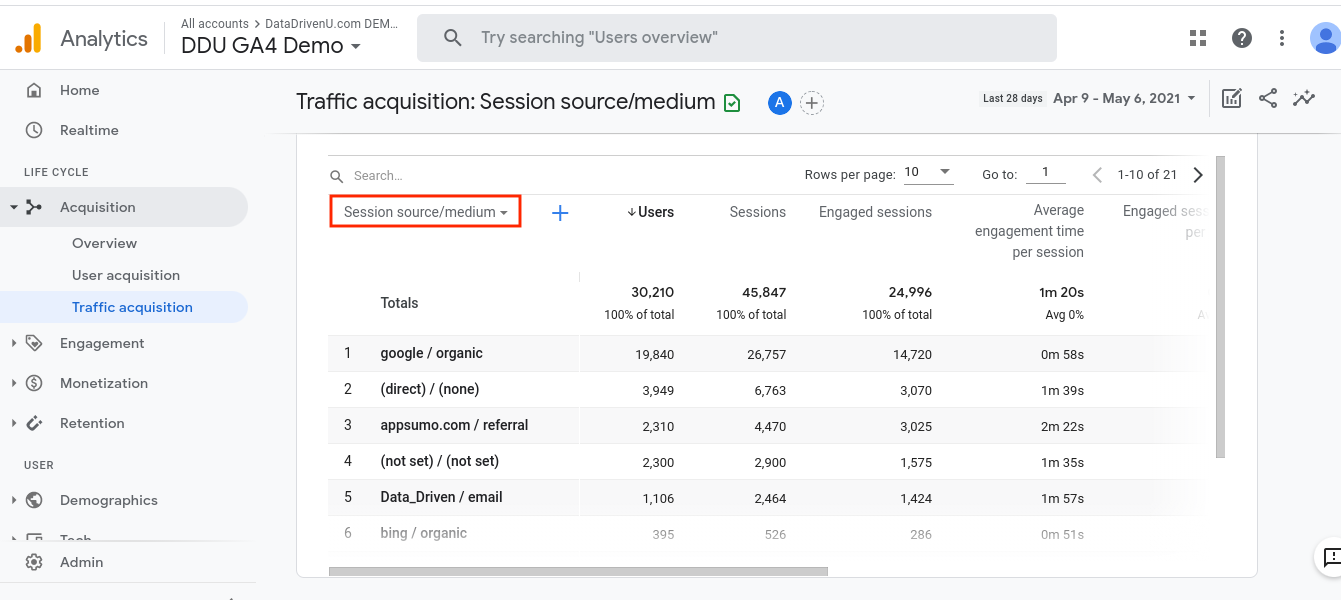This screenshot has height=600, width=1341.
Task: Open Admin settings
Action: click(81, 562)
